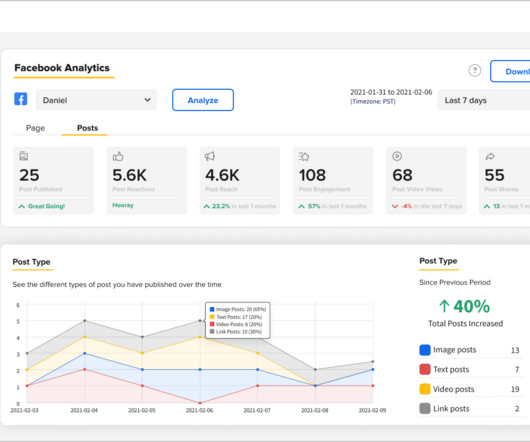Click the up arrow beside Great Going!
This screenshot has height=442, width=530.
(22, 206)
